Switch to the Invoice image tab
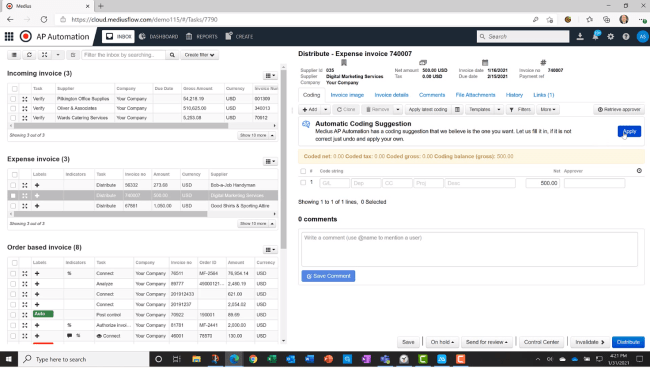 [347, 95]
